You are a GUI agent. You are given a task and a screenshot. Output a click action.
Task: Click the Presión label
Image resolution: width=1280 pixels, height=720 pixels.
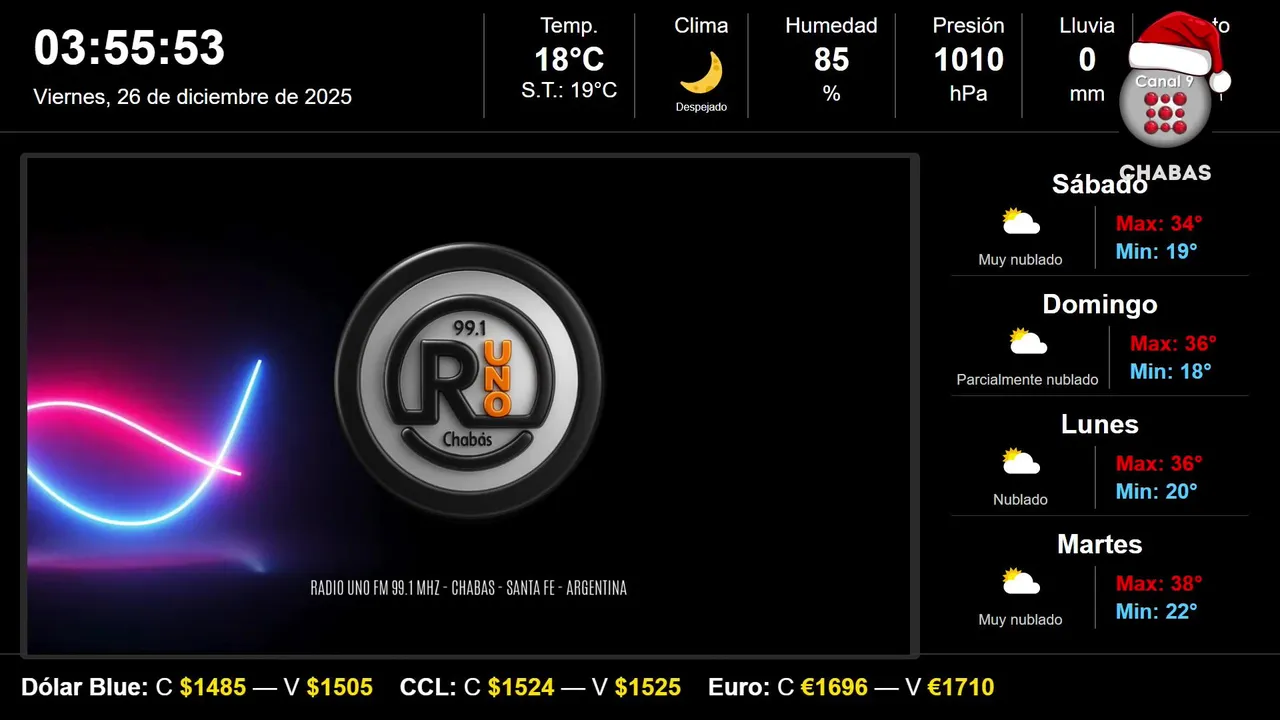pos(968,26)
